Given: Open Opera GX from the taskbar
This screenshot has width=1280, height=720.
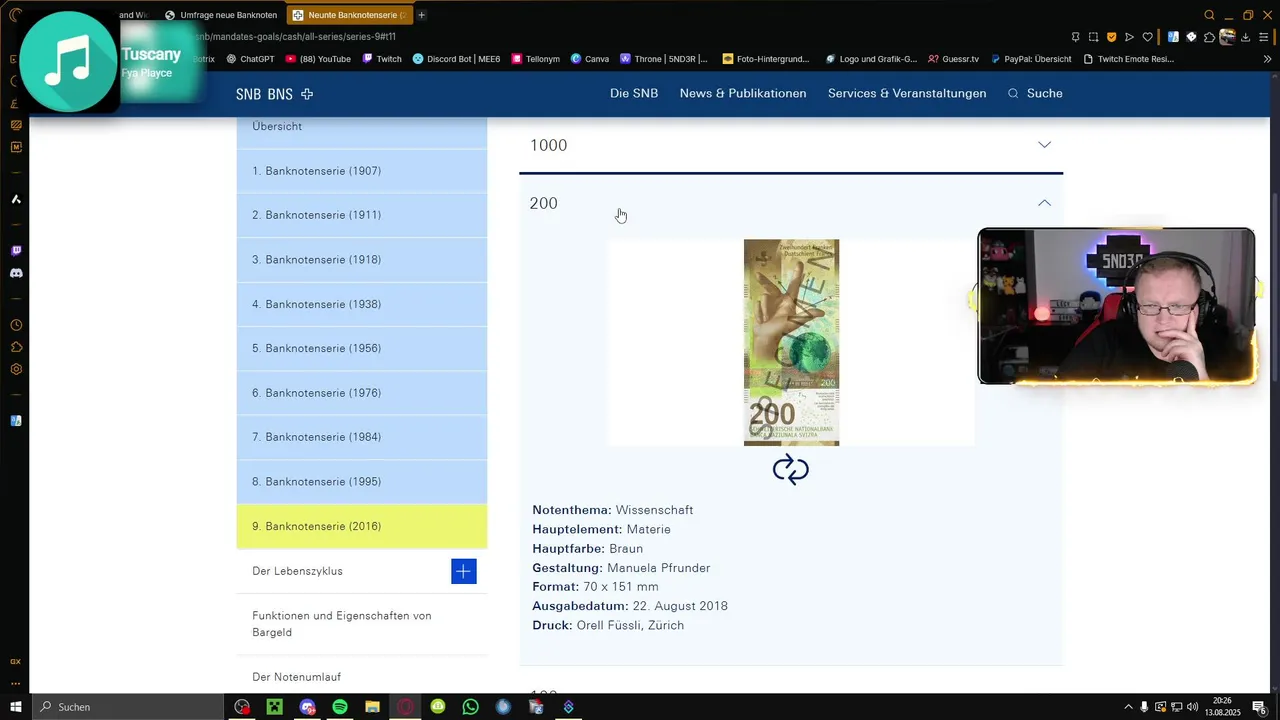Looking at the screenshot, I should (x=405, y=707).
